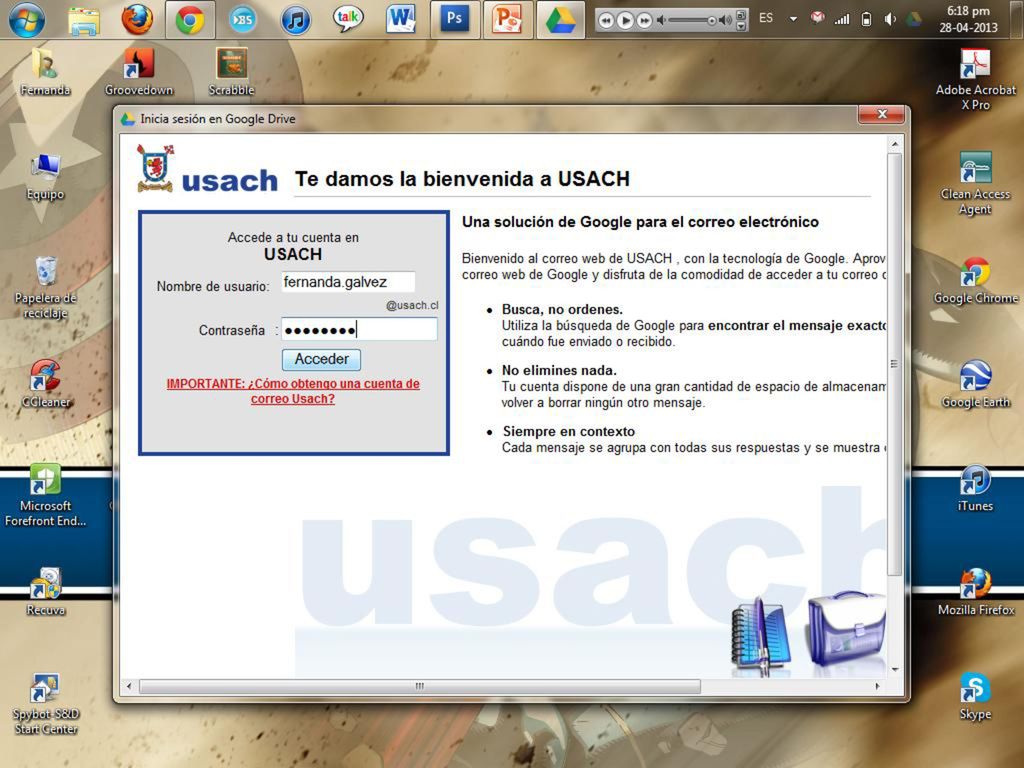Open the clock showing 6:18 pm
Screen dimensions: 1024x768
pyautogui.click(x=968, y=19)
